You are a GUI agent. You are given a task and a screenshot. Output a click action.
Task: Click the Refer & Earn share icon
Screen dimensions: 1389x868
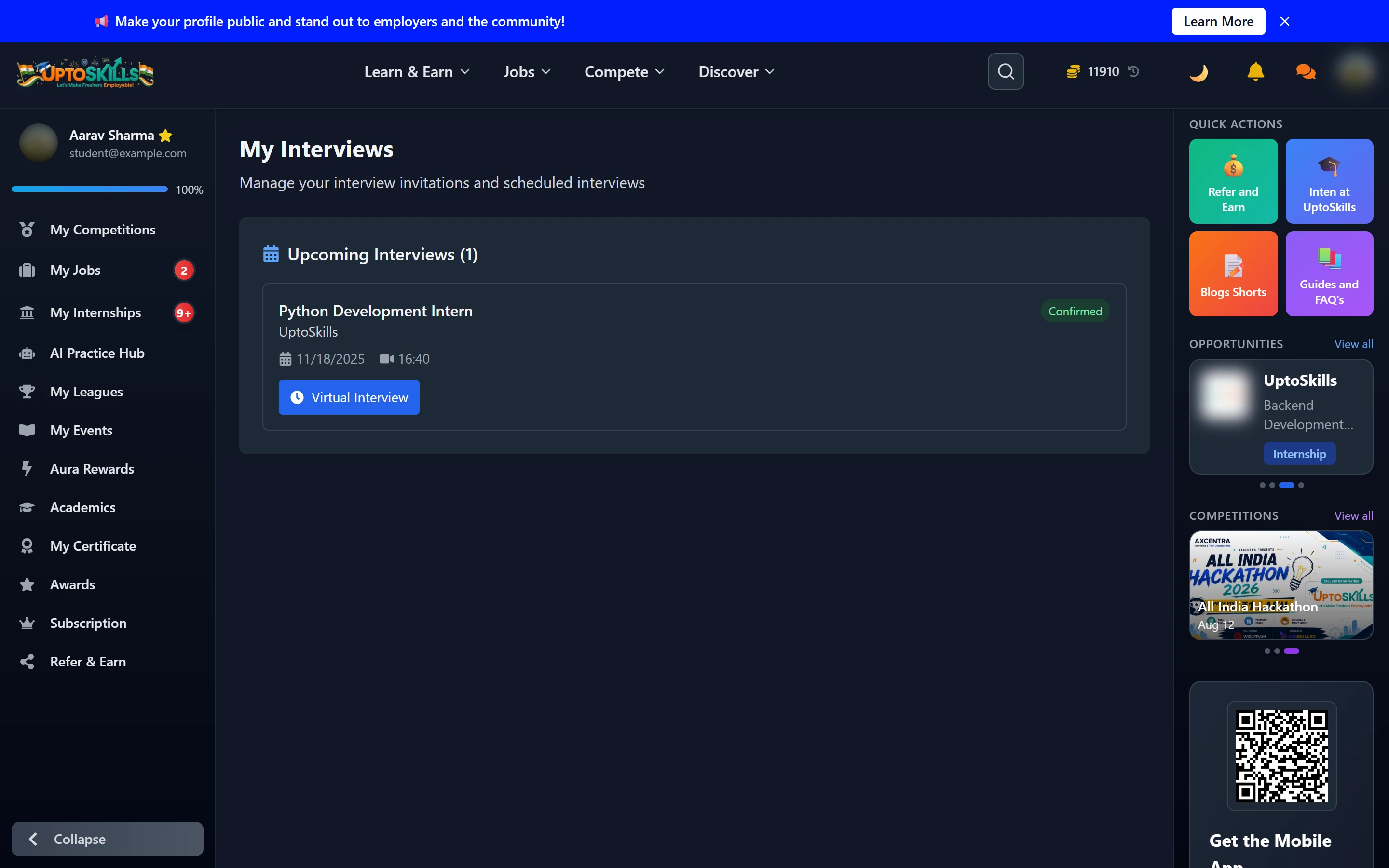(27, 662)
